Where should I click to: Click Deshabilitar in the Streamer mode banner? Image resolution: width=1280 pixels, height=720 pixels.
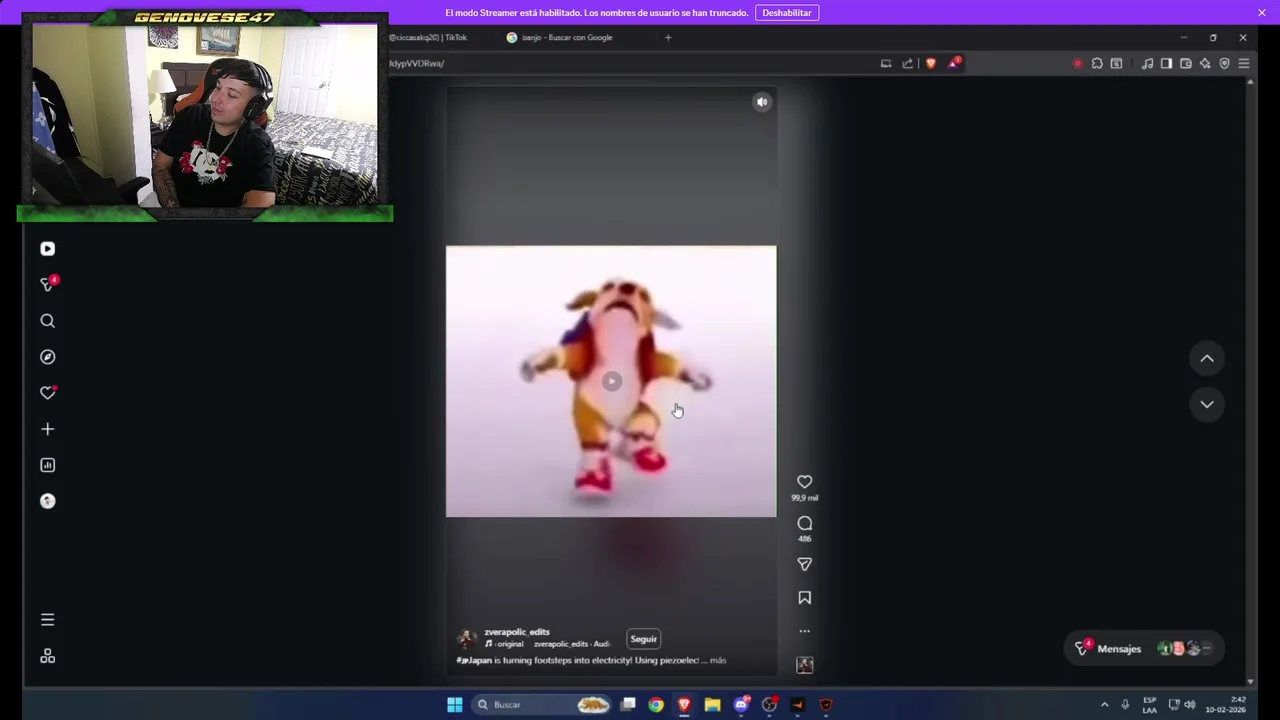tap(787, 13)
